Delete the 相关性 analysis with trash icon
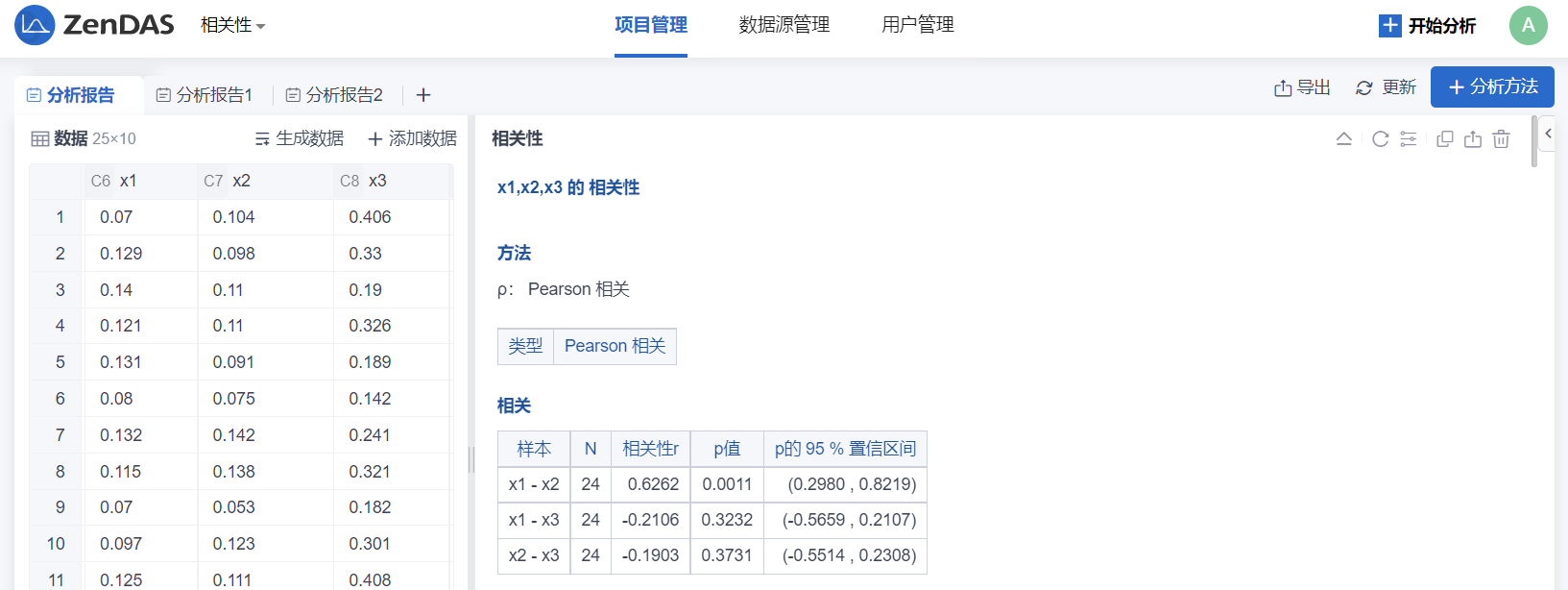The image size is (1568, 590). click(x=1502, y=139)
